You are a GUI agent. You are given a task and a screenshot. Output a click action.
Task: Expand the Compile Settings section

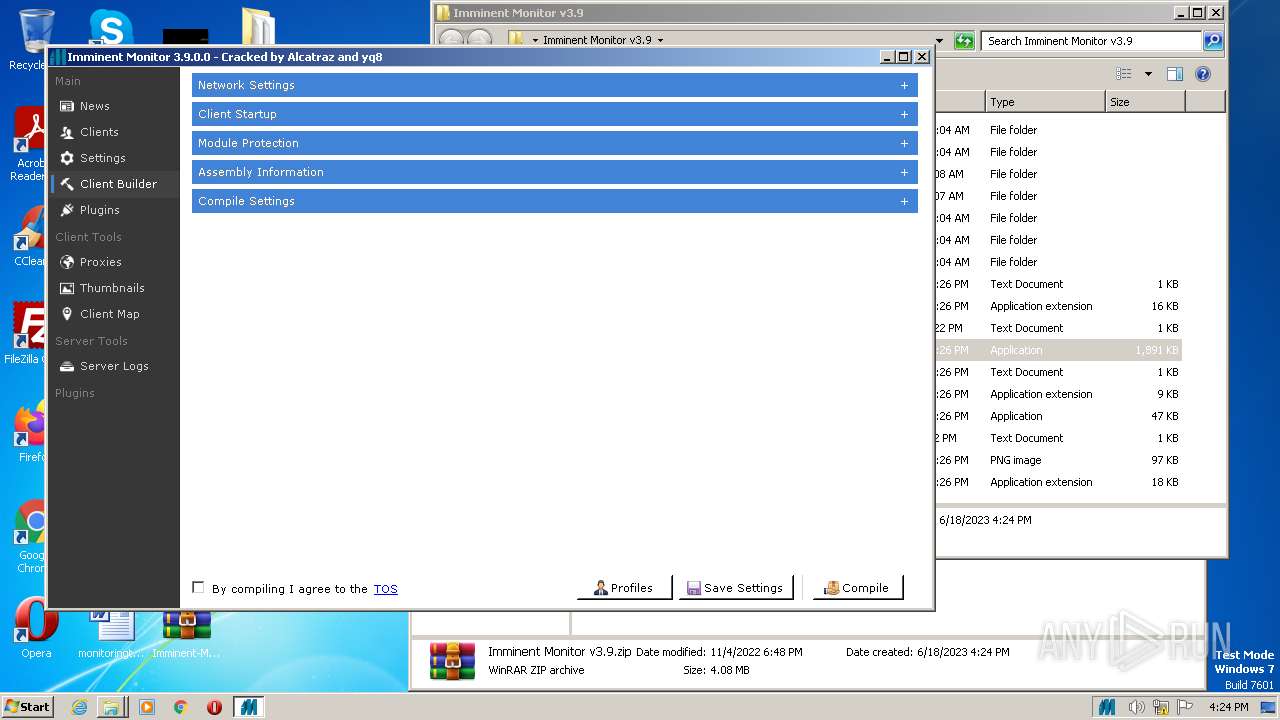554,201
